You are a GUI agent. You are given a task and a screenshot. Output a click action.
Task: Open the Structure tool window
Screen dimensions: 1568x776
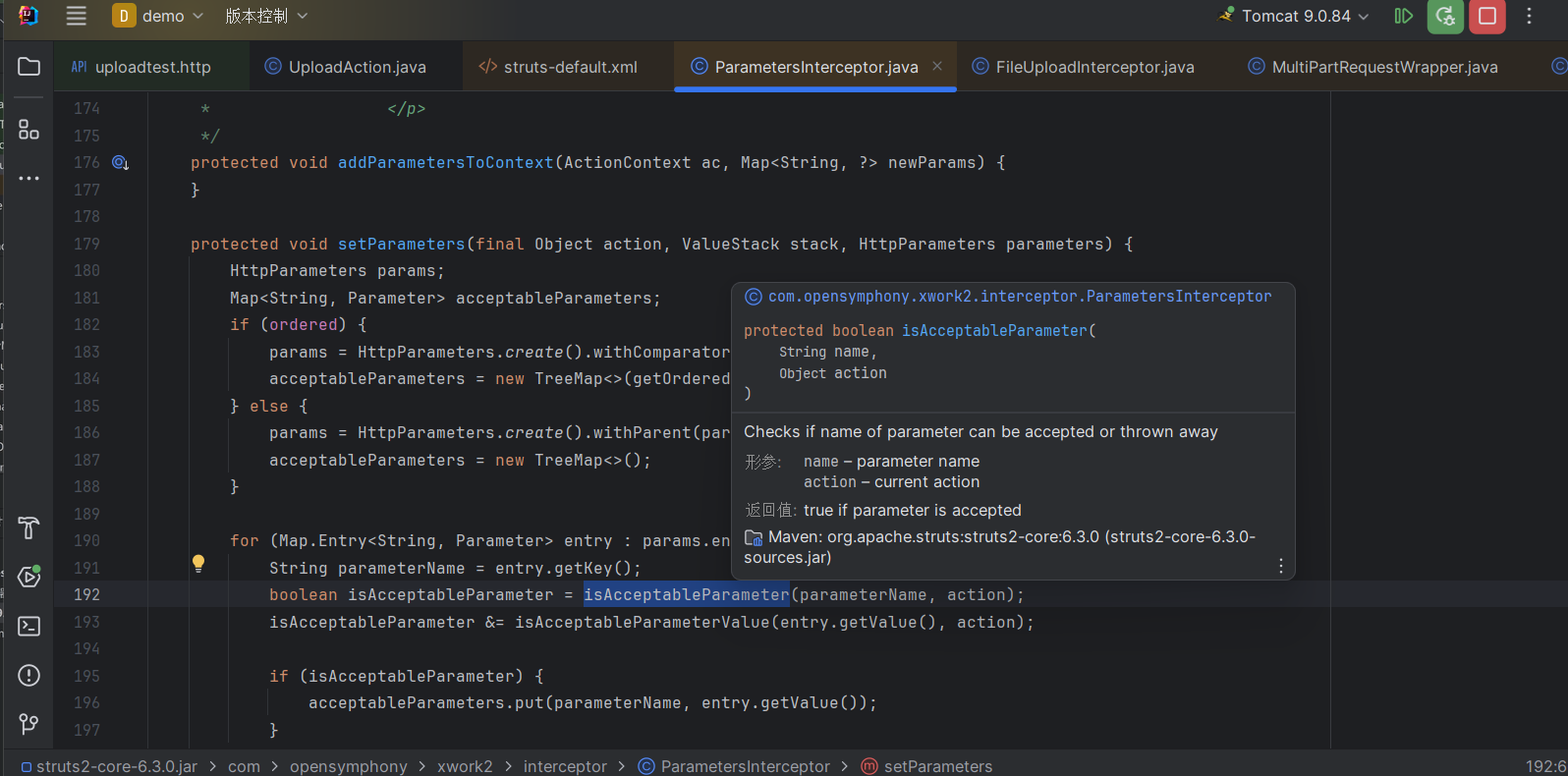pos(28,130)
